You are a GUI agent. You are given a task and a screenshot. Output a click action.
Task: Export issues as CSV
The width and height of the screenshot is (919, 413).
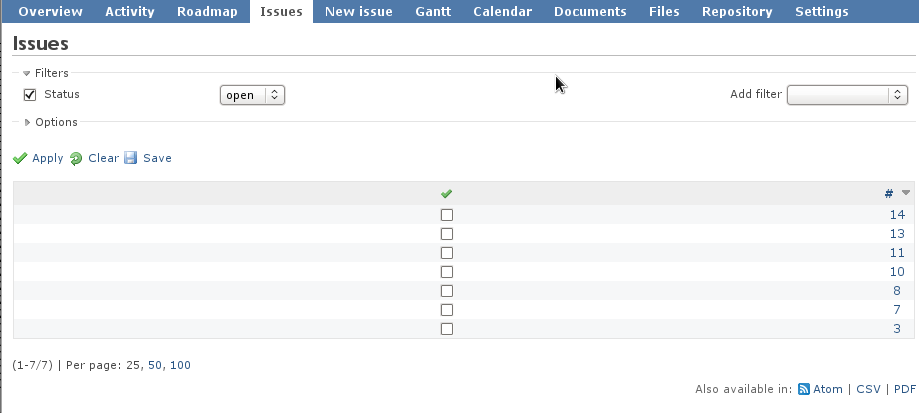point(868,389)
